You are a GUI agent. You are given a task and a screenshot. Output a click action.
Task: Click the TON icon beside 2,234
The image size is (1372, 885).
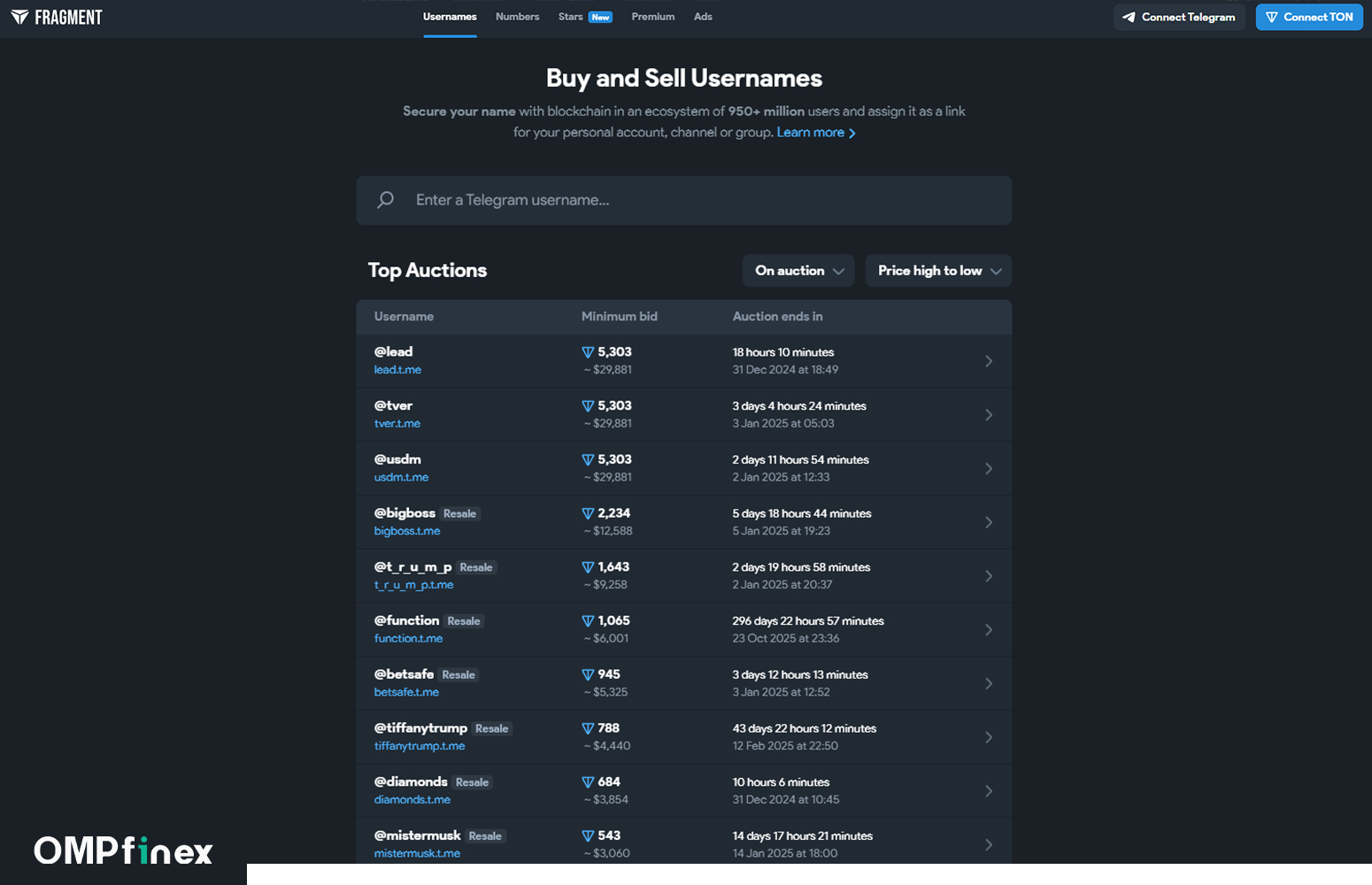point(588,513)
